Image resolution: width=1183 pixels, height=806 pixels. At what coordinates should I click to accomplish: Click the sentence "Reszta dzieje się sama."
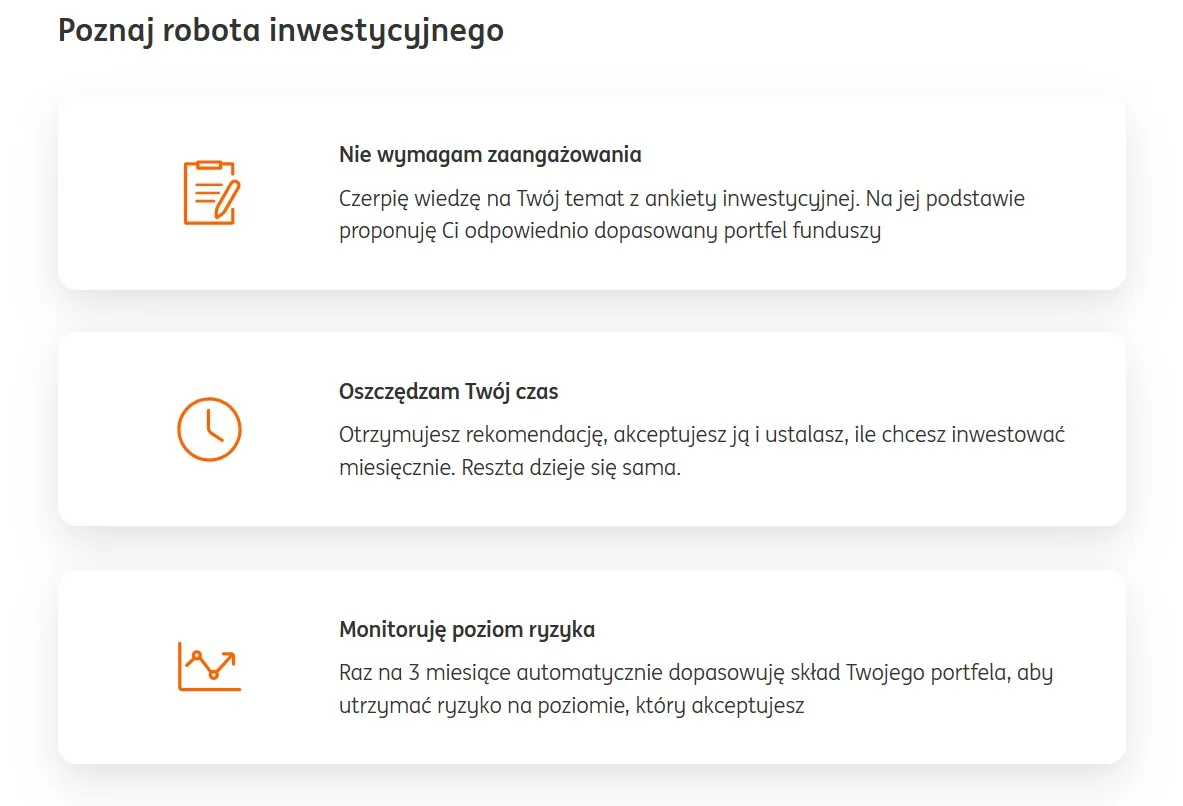pyautogui.click(x=570, y=468)
